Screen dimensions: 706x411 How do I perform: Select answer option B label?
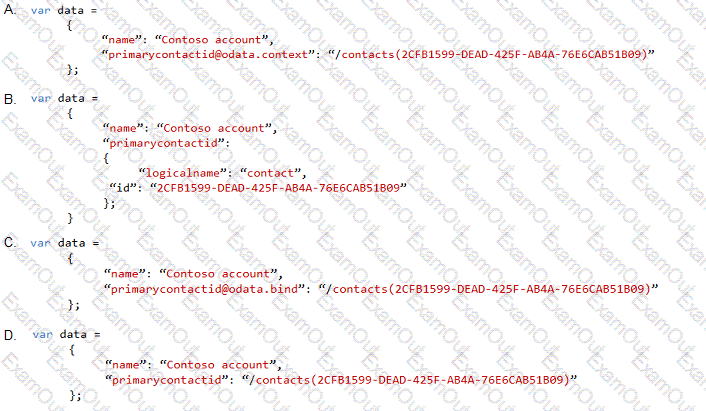pos(10,99)
